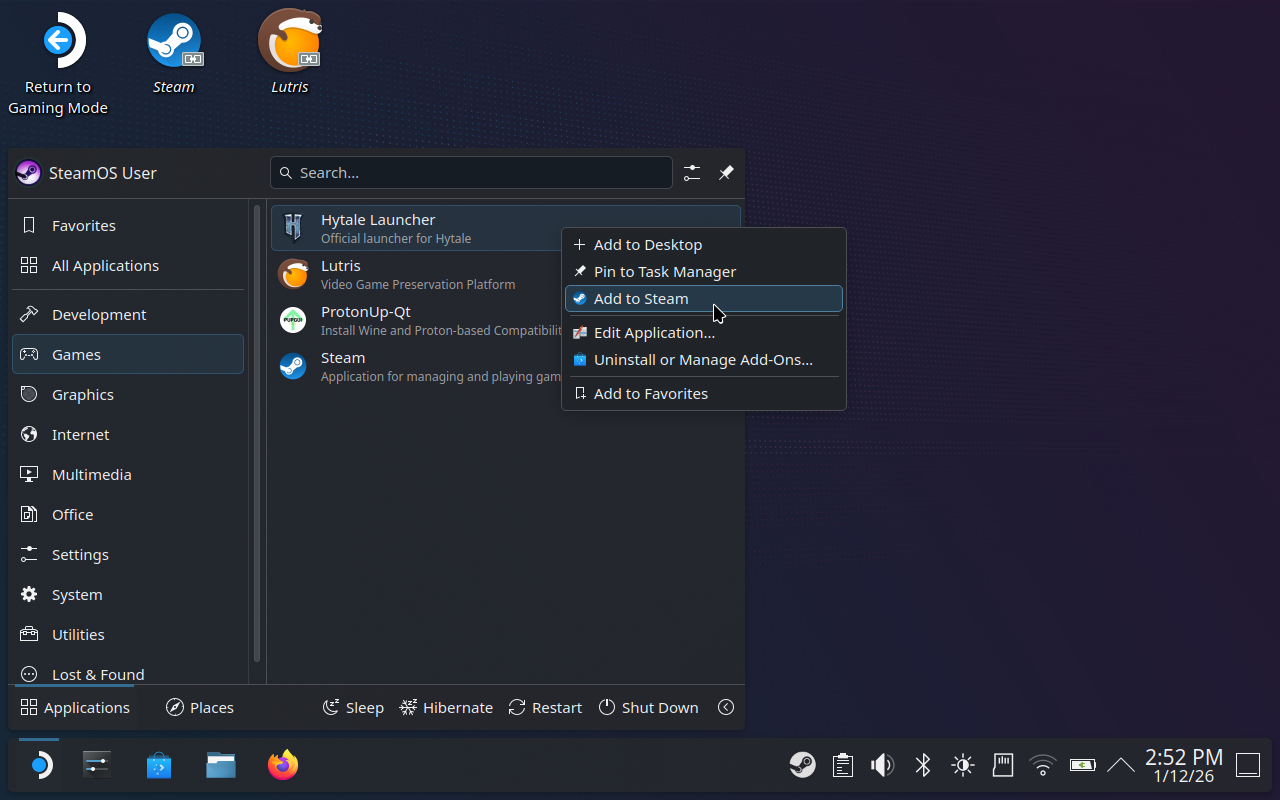Image resolution: width=1280 pixels, height=800 pixels.
Task: Click the Restart button
Action: pyautogui.click(x=545, y=707)
